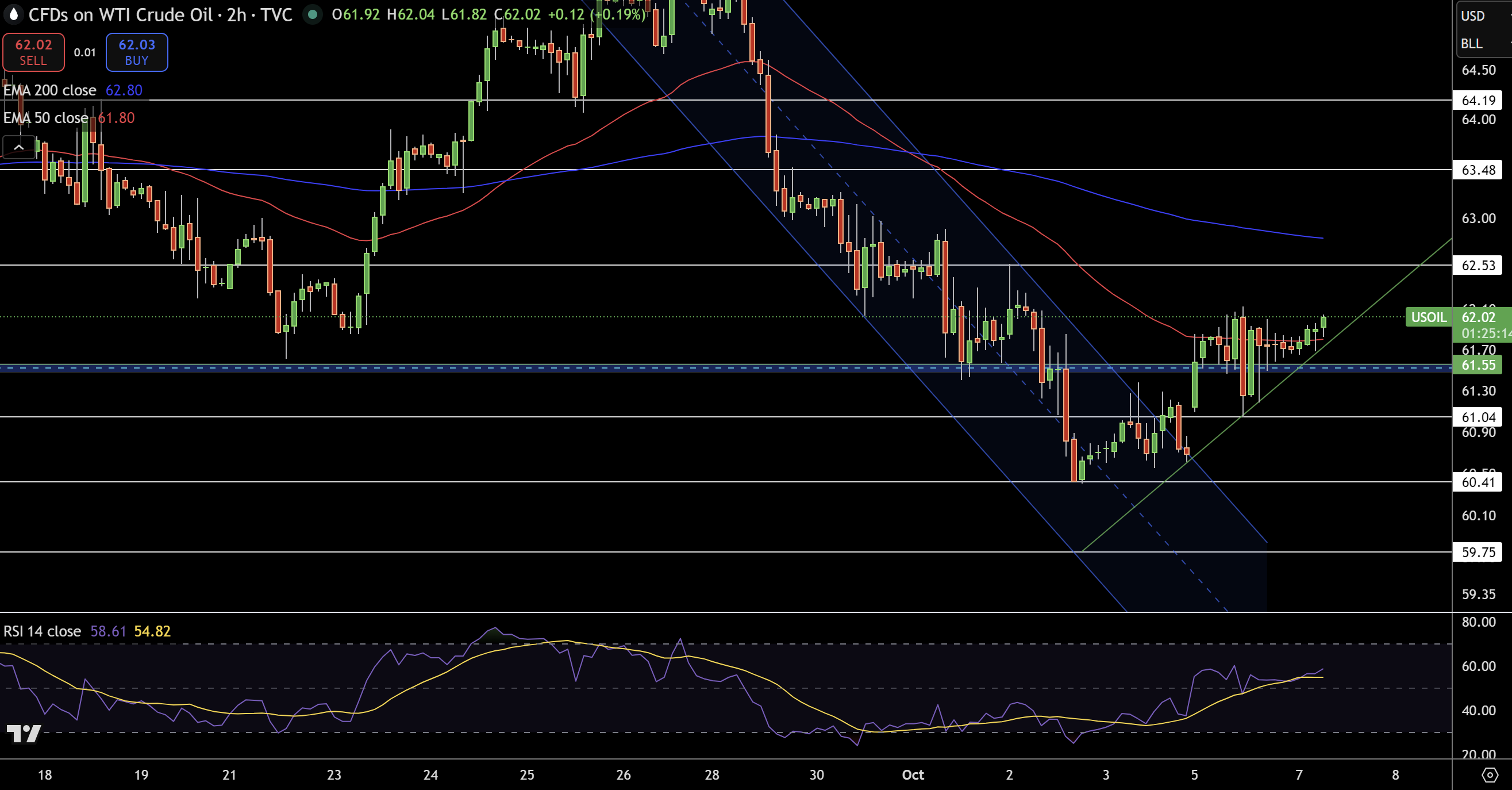Click the 64.50 price scale label

(1479, 71)
